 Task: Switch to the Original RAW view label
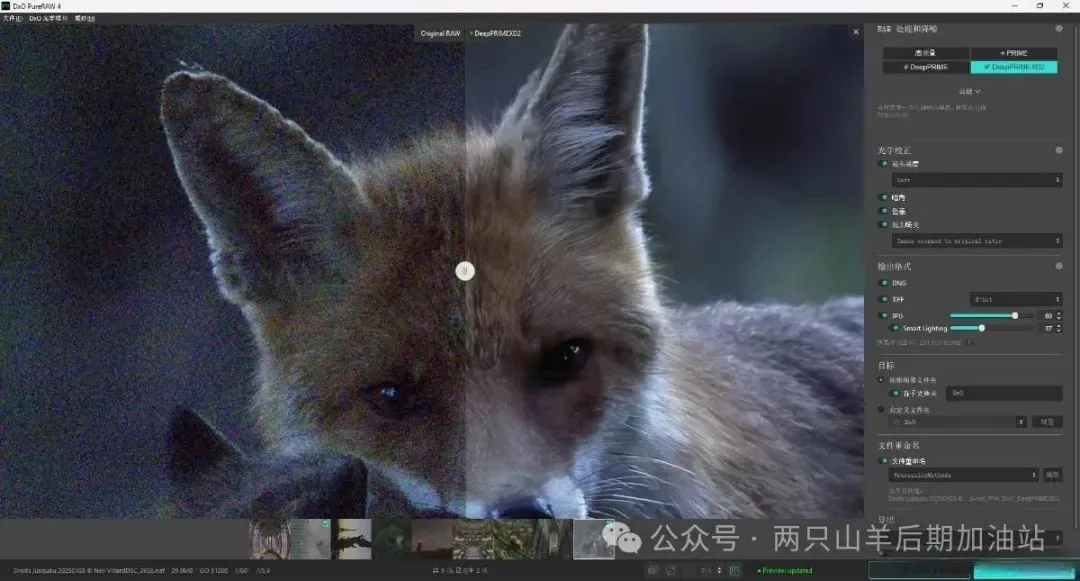[x=440, y=33]
